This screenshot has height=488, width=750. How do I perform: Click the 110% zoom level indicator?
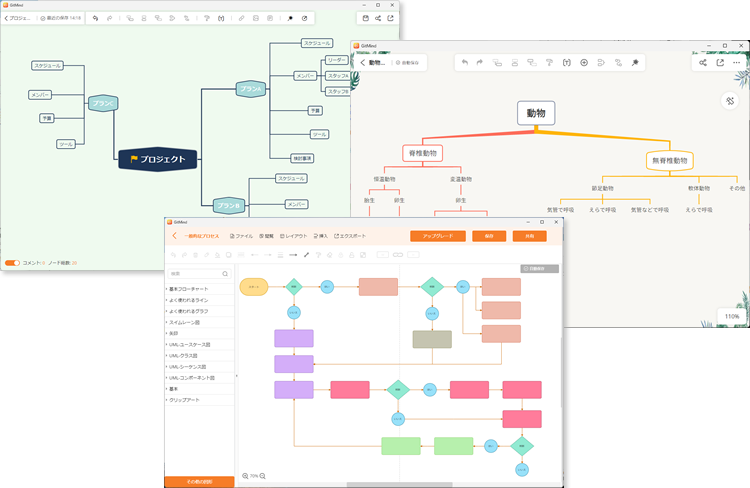732,316
